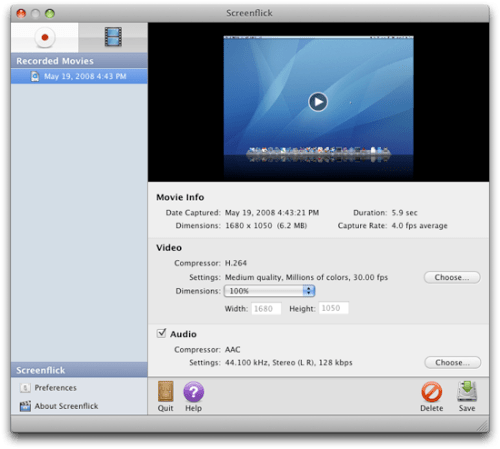Screen dimensions: 500x449
Task: Zoom the window with the green button
Action: 50,13
